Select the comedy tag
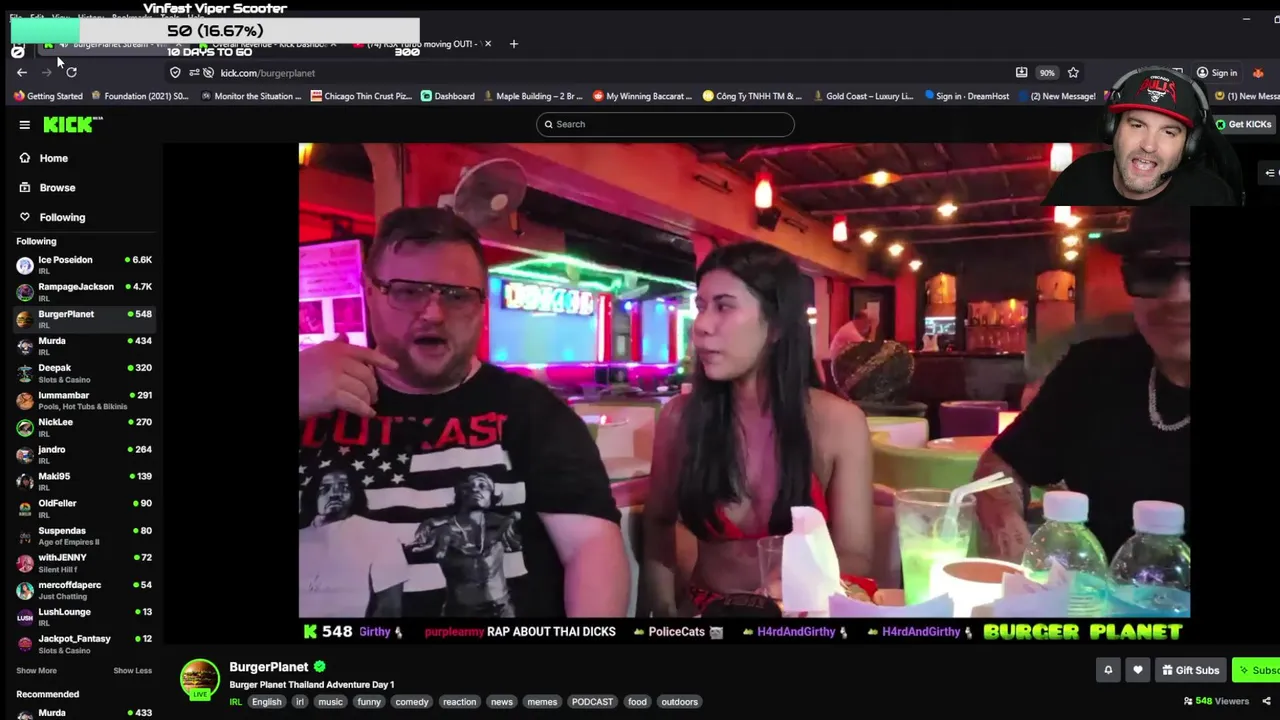Viewport: 1280px width, 720px height. pyautogui.click(x=411, y=702)
